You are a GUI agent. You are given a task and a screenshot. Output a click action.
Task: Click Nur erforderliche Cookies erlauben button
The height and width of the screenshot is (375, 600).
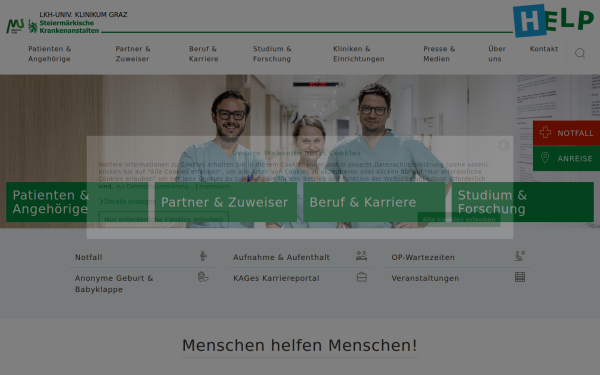[164, 219]
